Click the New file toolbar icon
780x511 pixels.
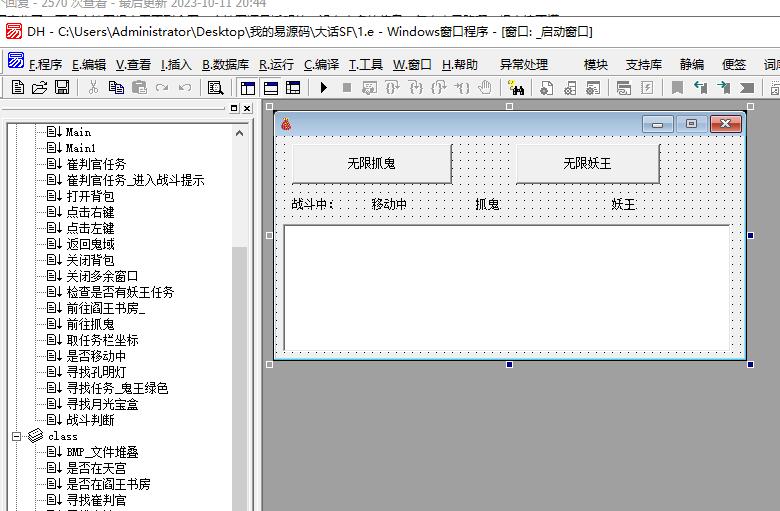coord(18,88)
